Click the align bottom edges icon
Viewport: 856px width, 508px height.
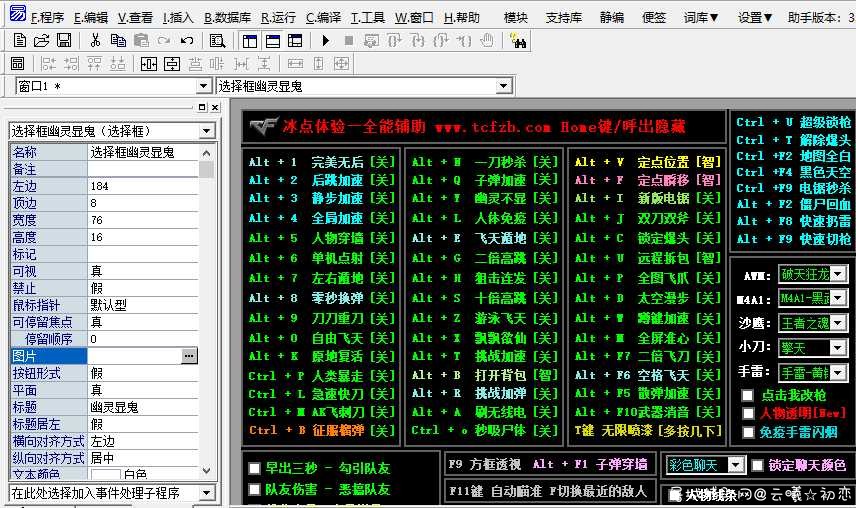(x=117, y=64)
